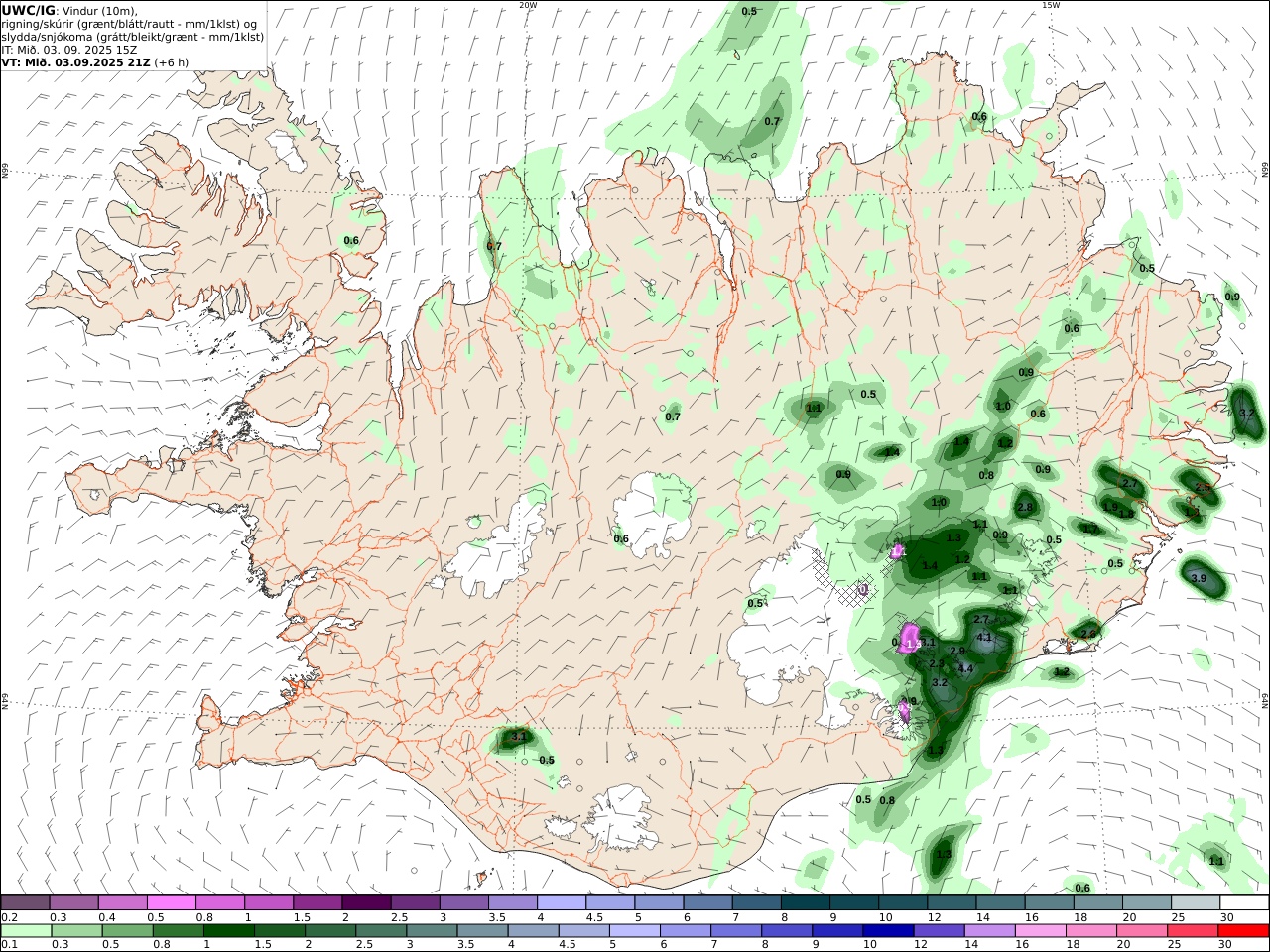
Task: Click the 20W longitude label
Action: pos(528,5)
